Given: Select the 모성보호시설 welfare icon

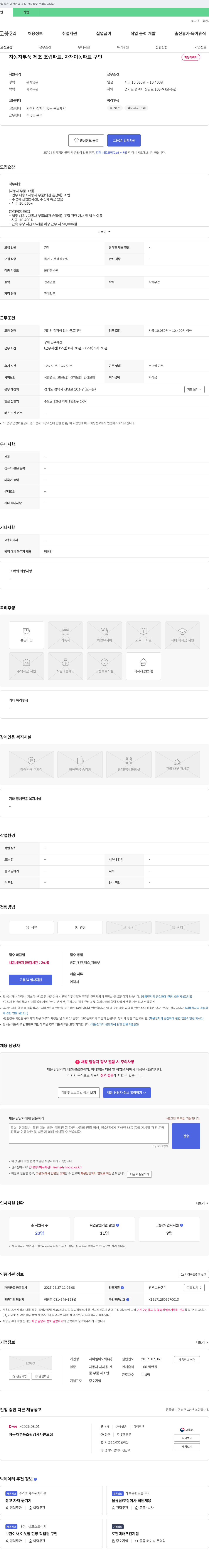Looking at the screenshot, I should pyautogui.click(x=104, y=666).
